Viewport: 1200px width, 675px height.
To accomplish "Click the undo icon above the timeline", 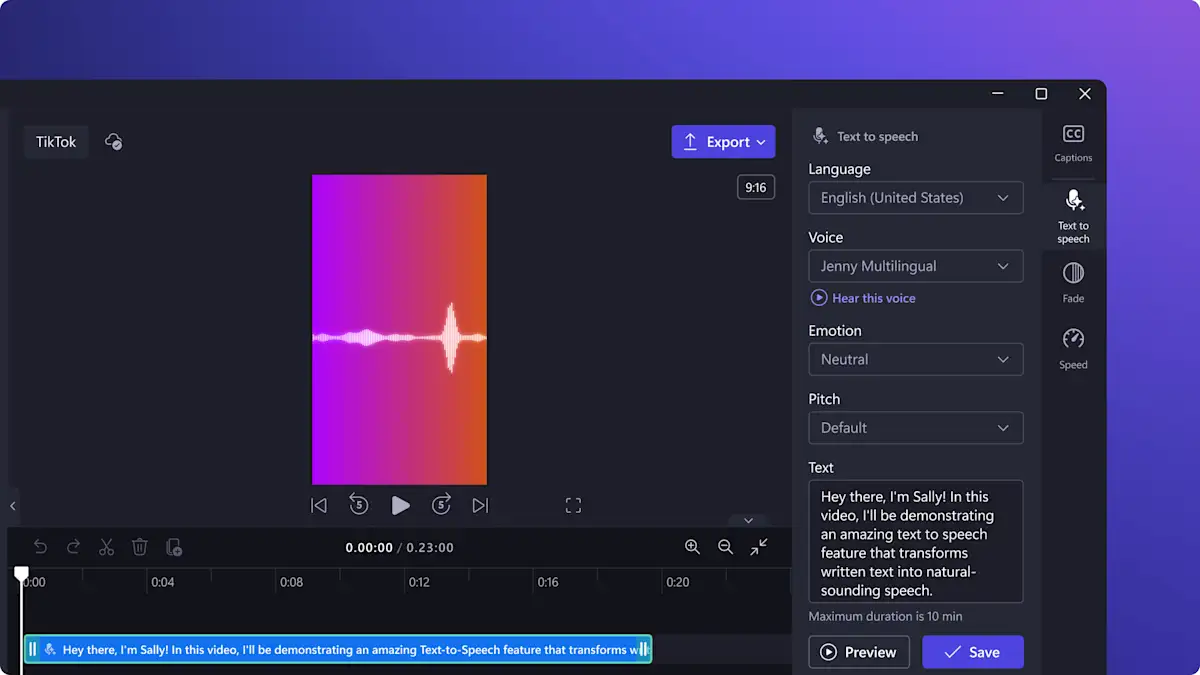I will click(40, 547).
